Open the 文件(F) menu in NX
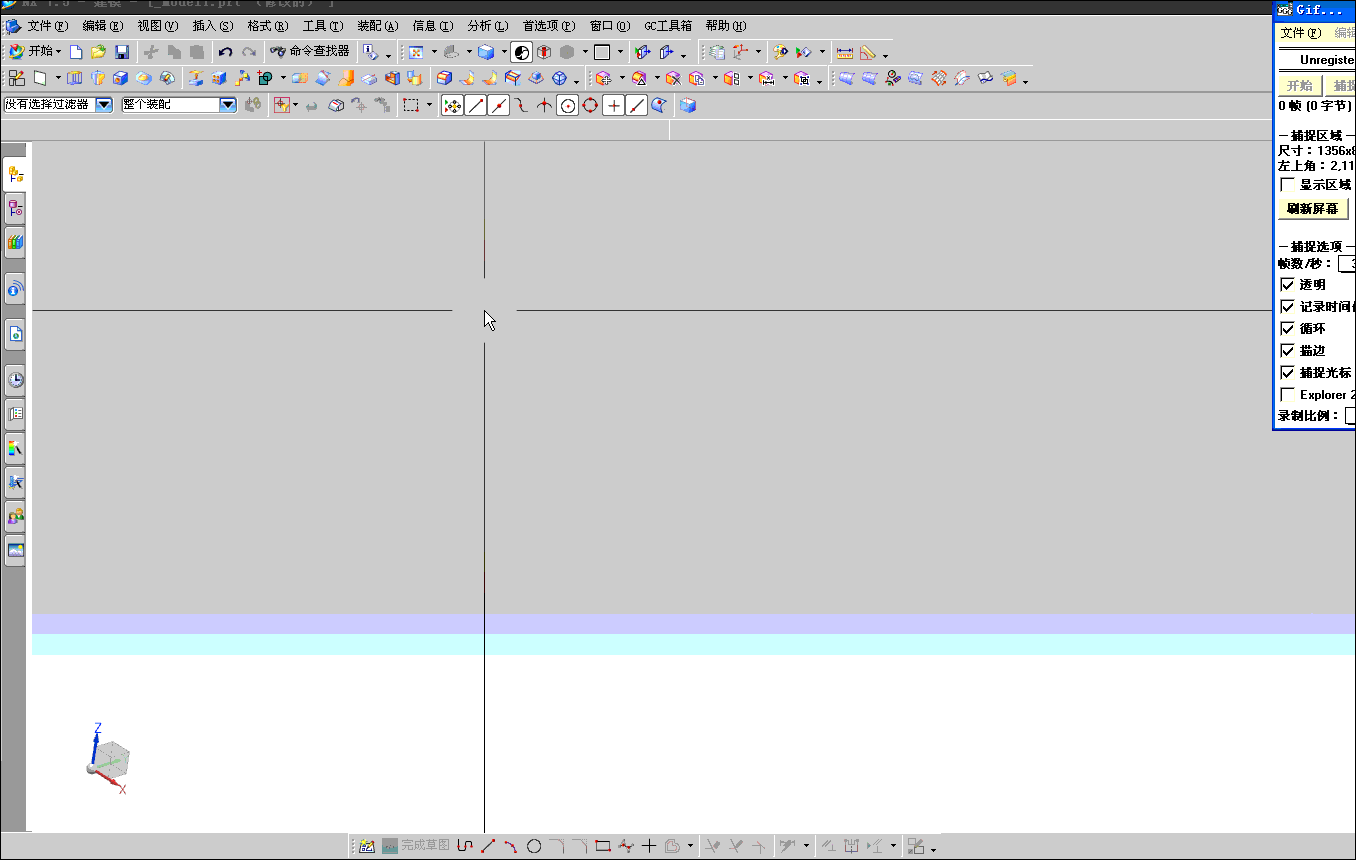This screenshot has height=860, width=1356. pos(48,26)
